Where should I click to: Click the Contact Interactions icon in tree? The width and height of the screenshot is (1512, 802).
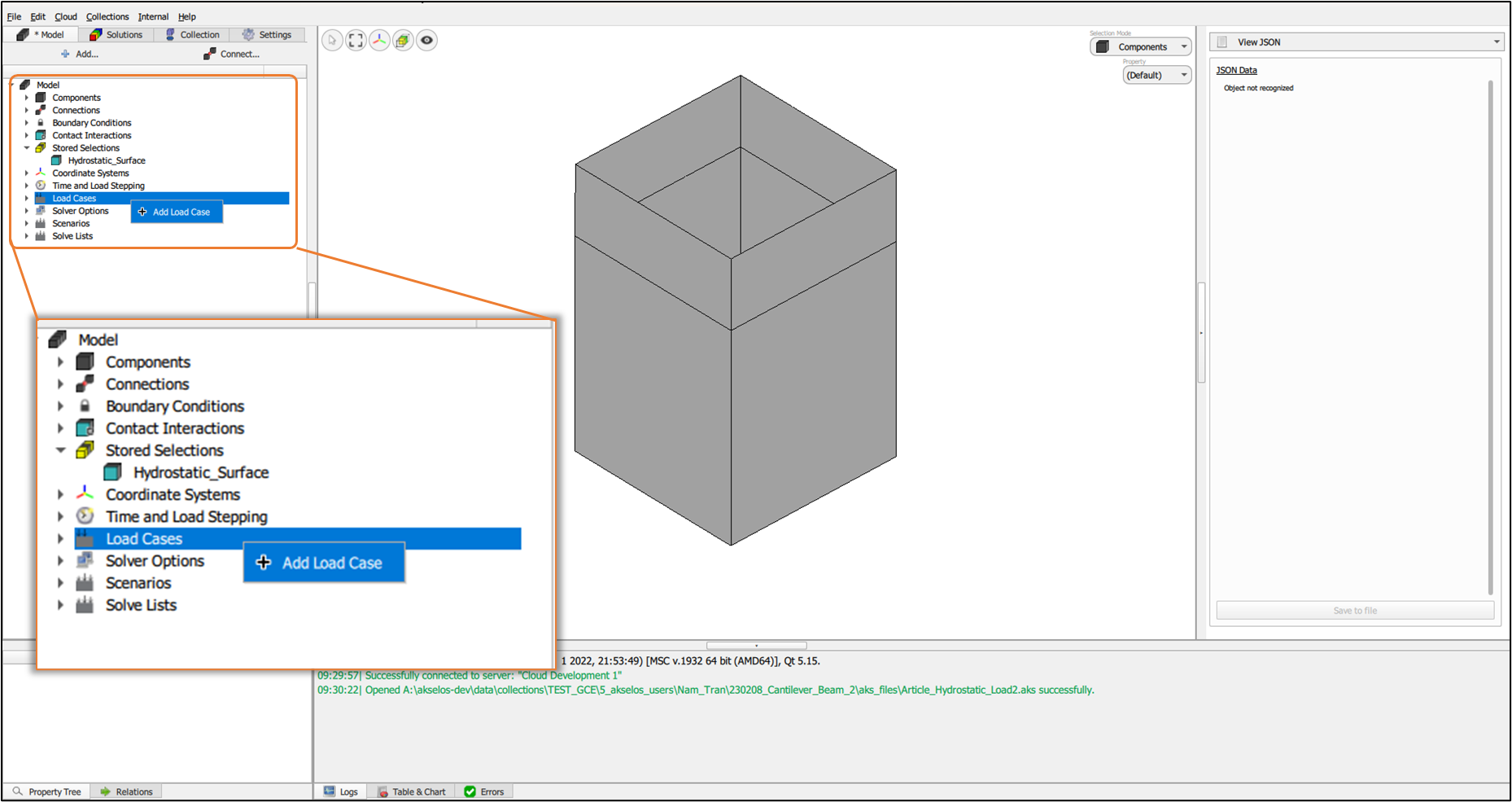41,135
